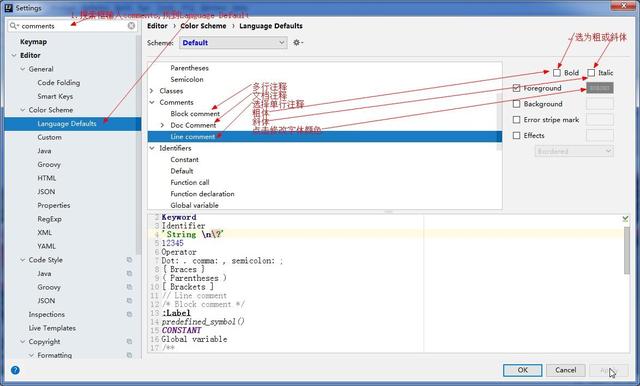Viewport: 640px width, 386px height.
Task: Select Parentheses attribute
Action: click(189, 68)
